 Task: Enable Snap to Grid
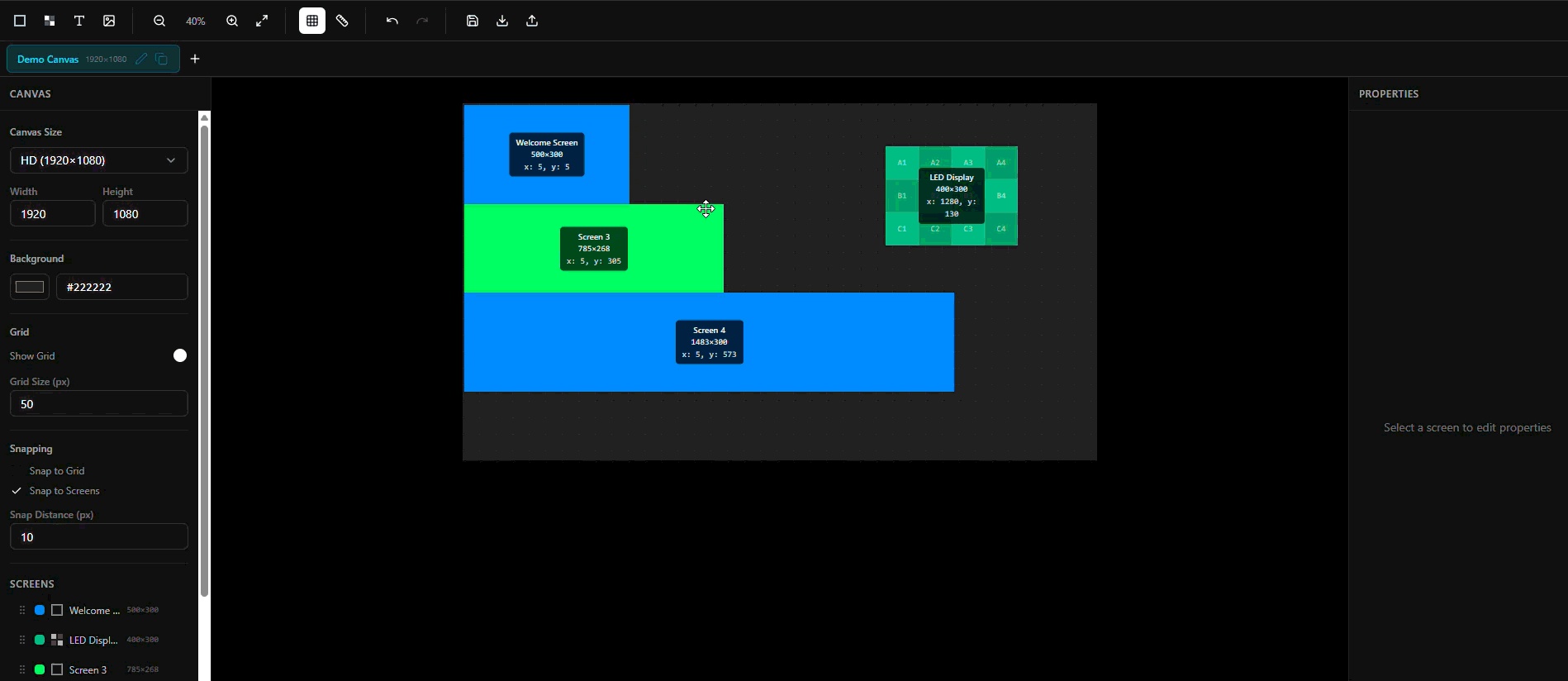tap(57, 471)
